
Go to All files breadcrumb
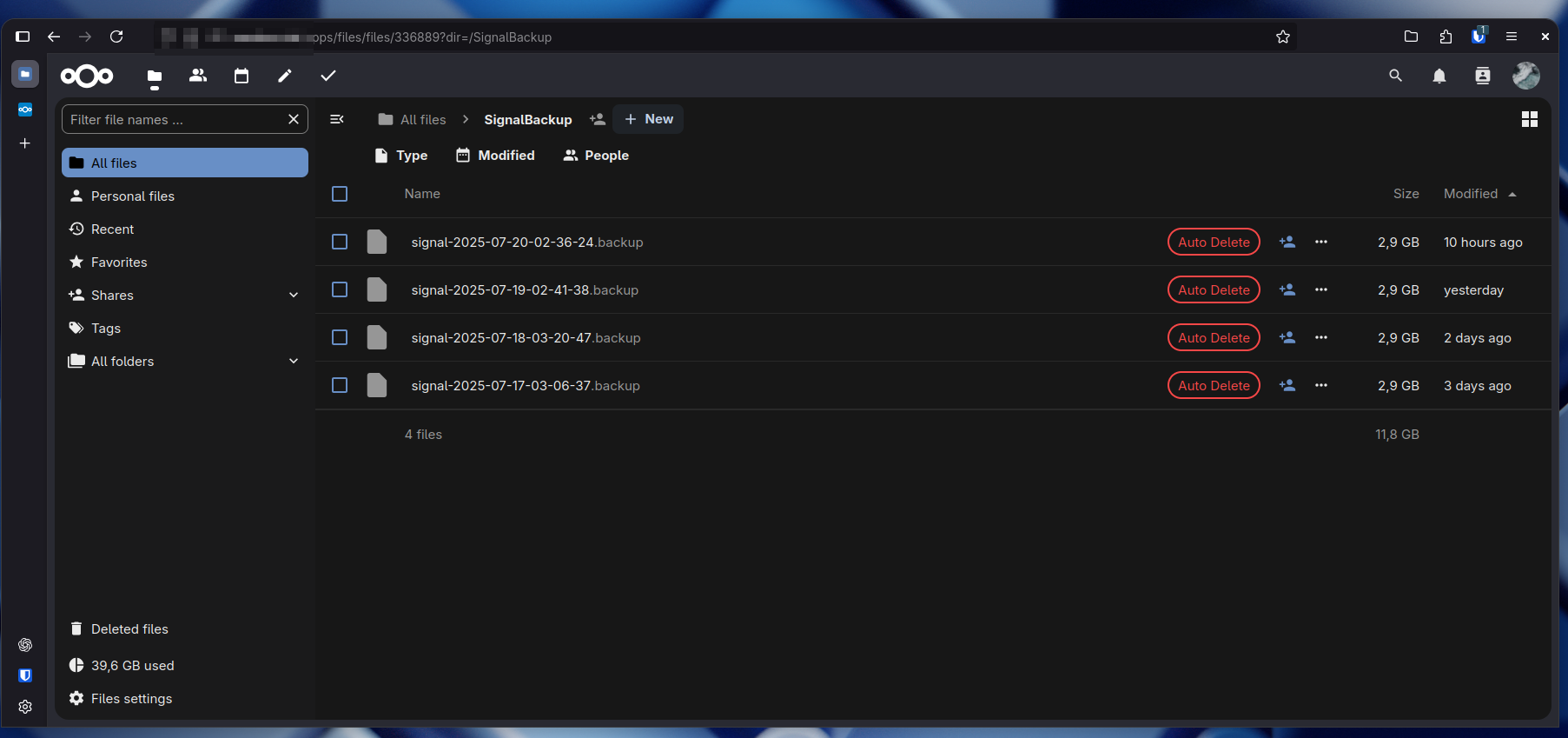pos(412,119)
